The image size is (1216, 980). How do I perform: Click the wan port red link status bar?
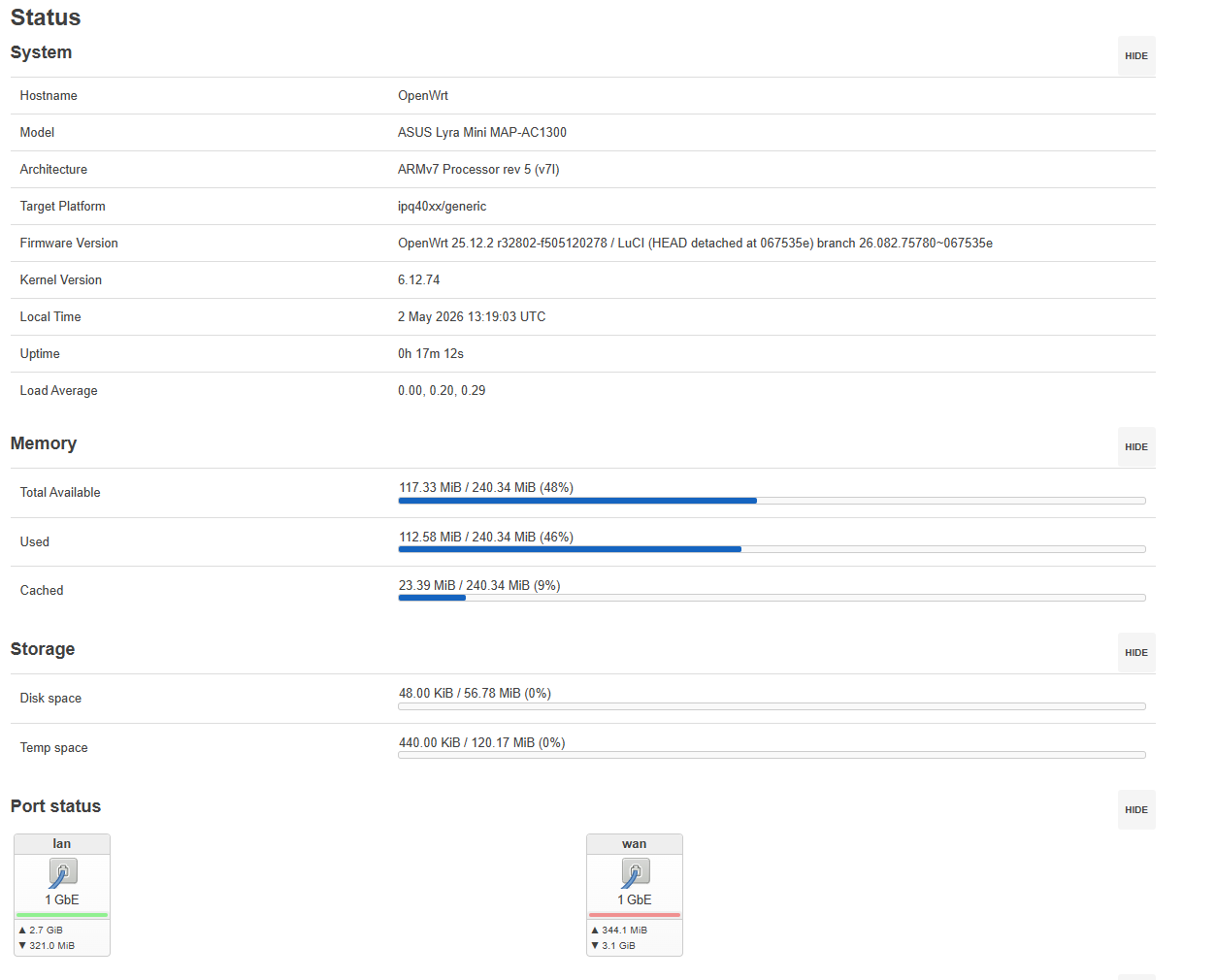(x=635, y=915)
